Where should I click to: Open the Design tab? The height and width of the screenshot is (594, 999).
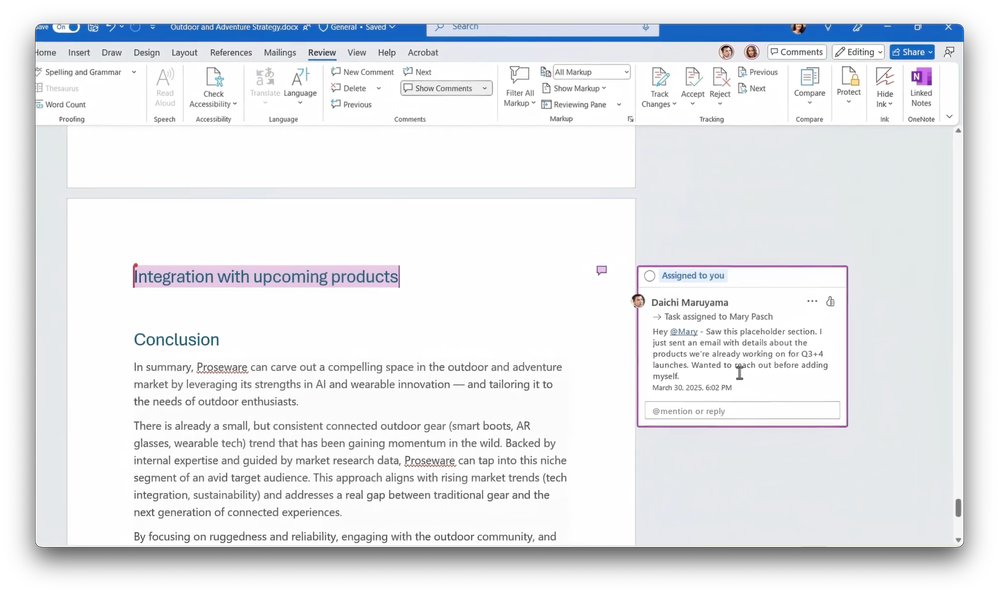(147, 53)
